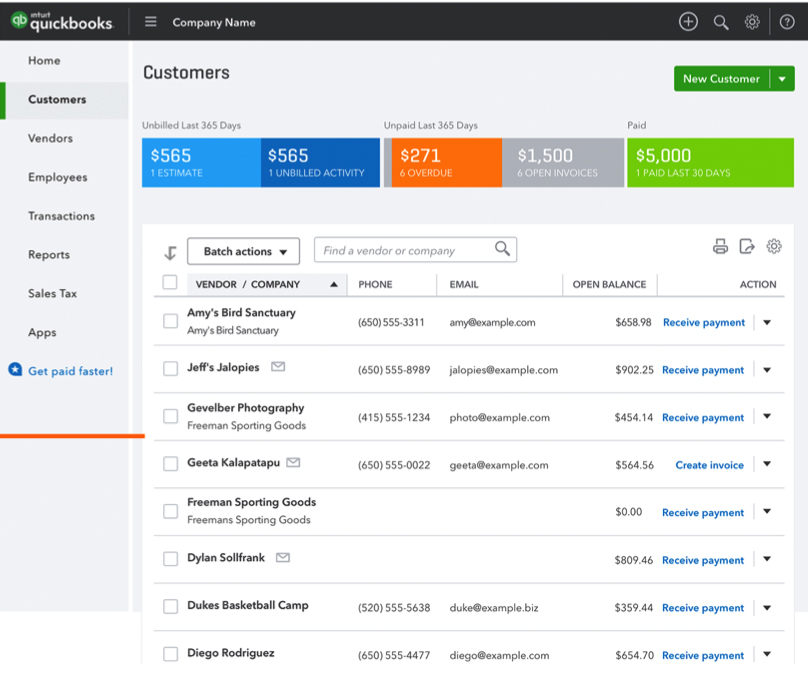Open Employees in sidebar
Viewport: 808px width, 689px height.
coord(58,177)
